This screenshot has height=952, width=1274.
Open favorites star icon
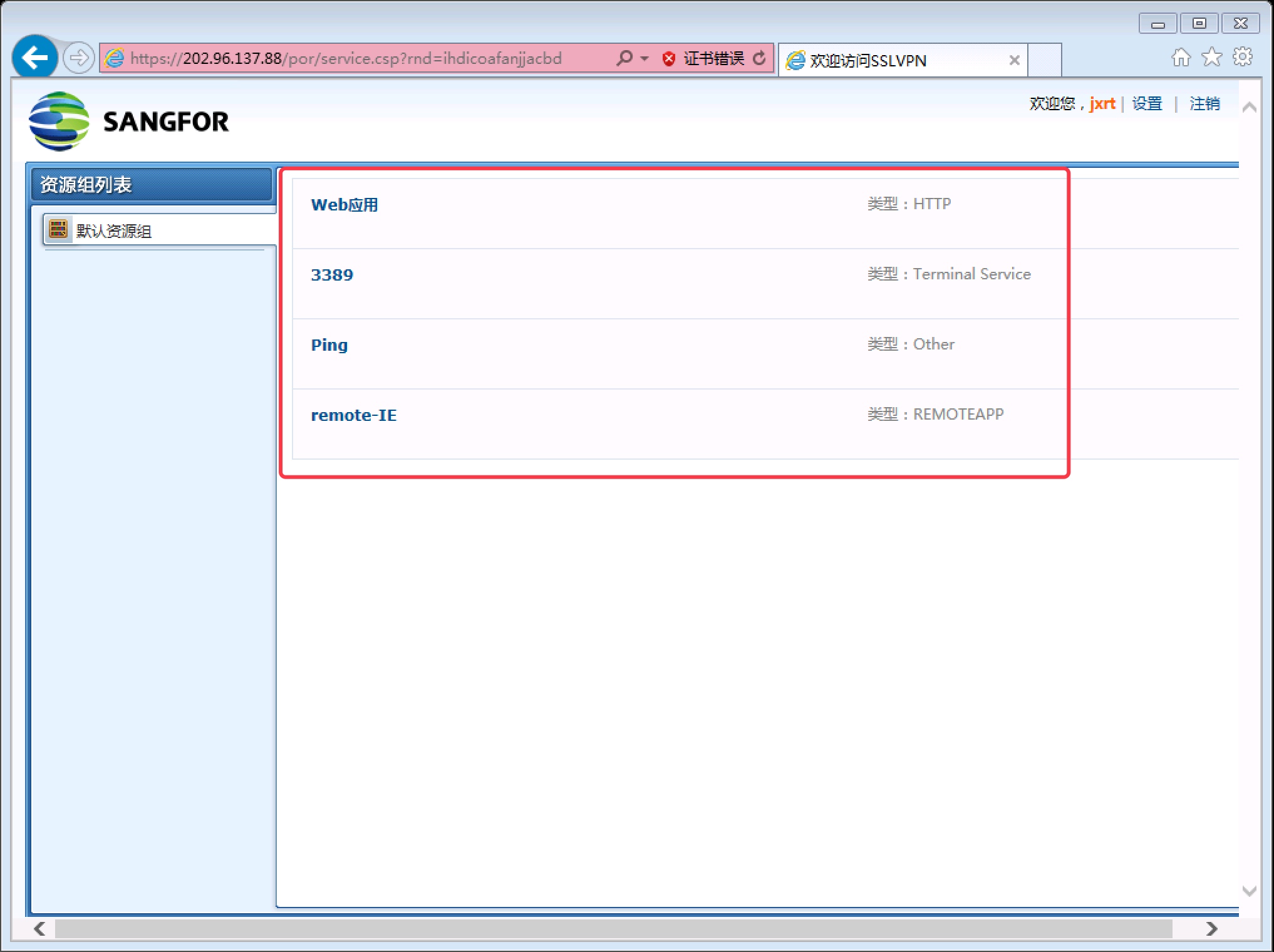[1211, 58]
